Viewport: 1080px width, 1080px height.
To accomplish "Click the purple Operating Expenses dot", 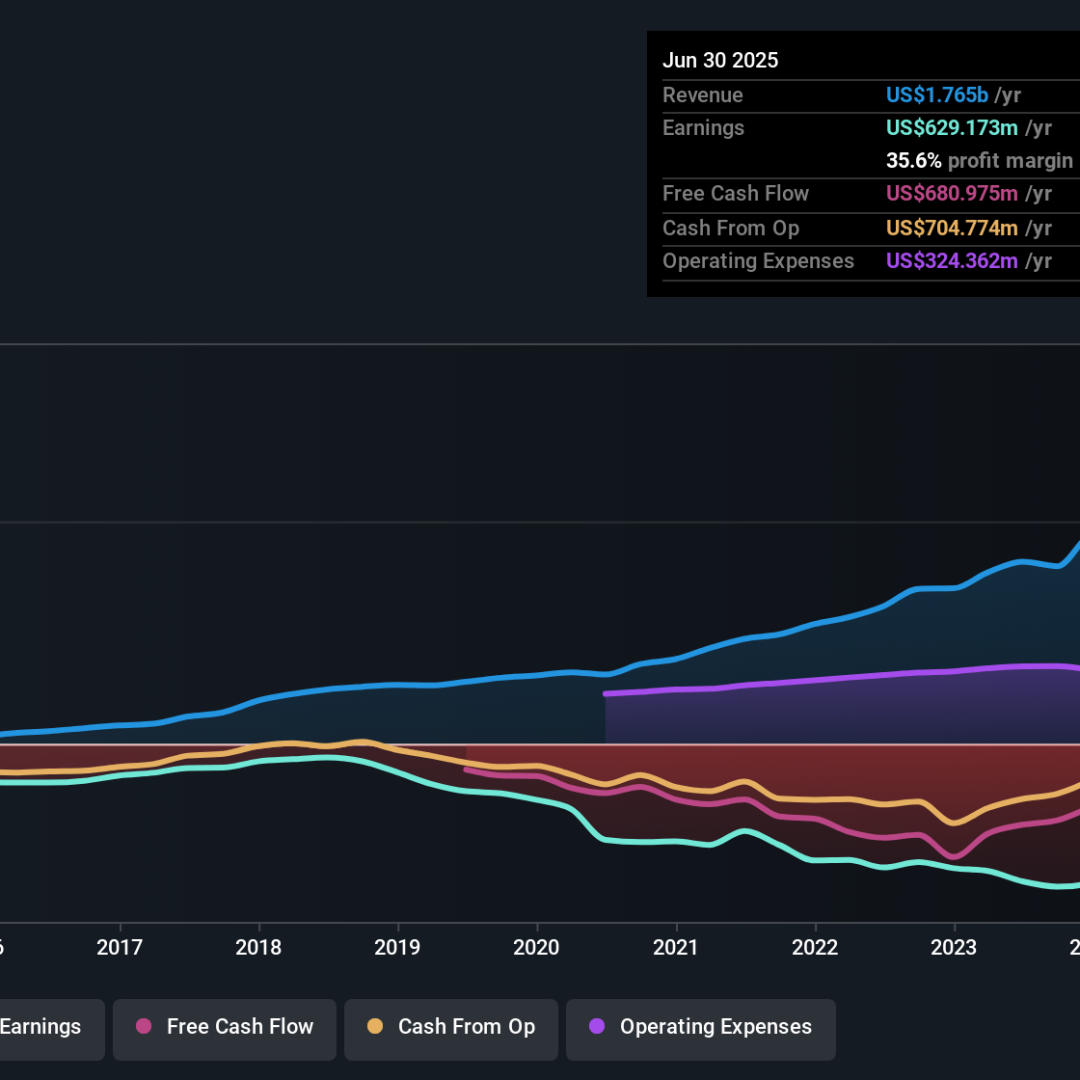I will [596, 1026].
